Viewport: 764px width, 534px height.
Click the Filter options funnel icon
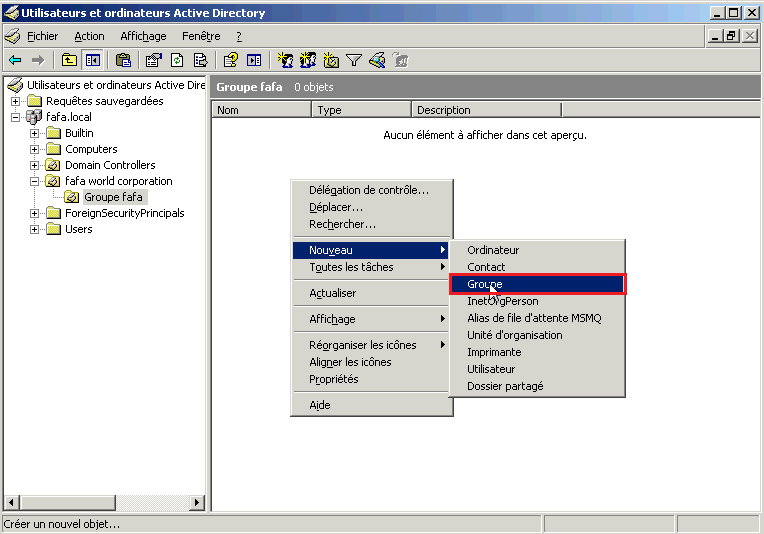354,60
